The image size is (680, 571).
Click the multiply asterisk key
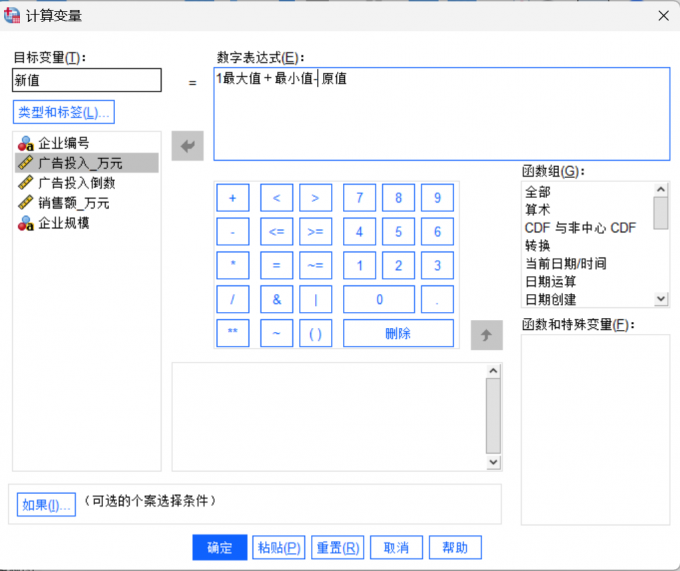[233, 265]
